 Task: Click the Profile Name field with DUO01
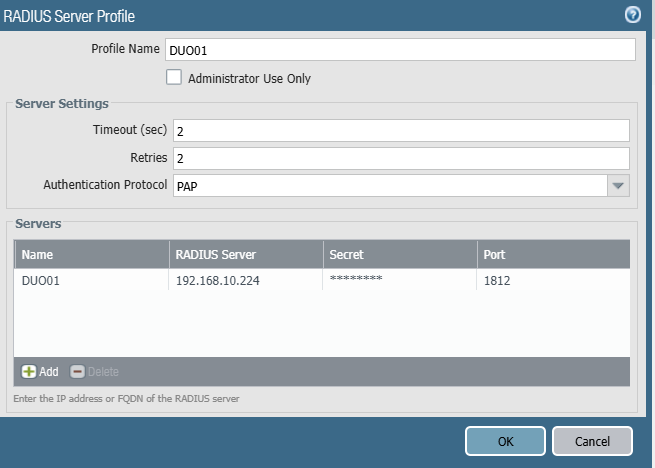click(401, 50)
